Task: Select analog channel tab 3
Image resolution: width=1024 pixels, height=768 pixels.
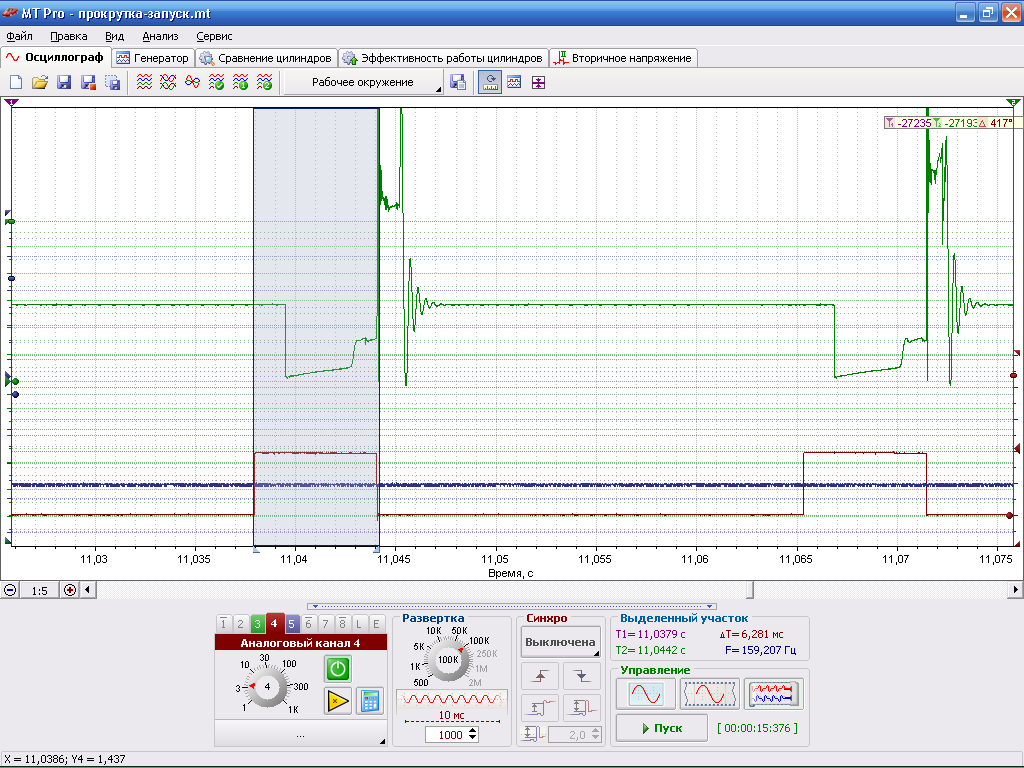Action: coord(257,624)
